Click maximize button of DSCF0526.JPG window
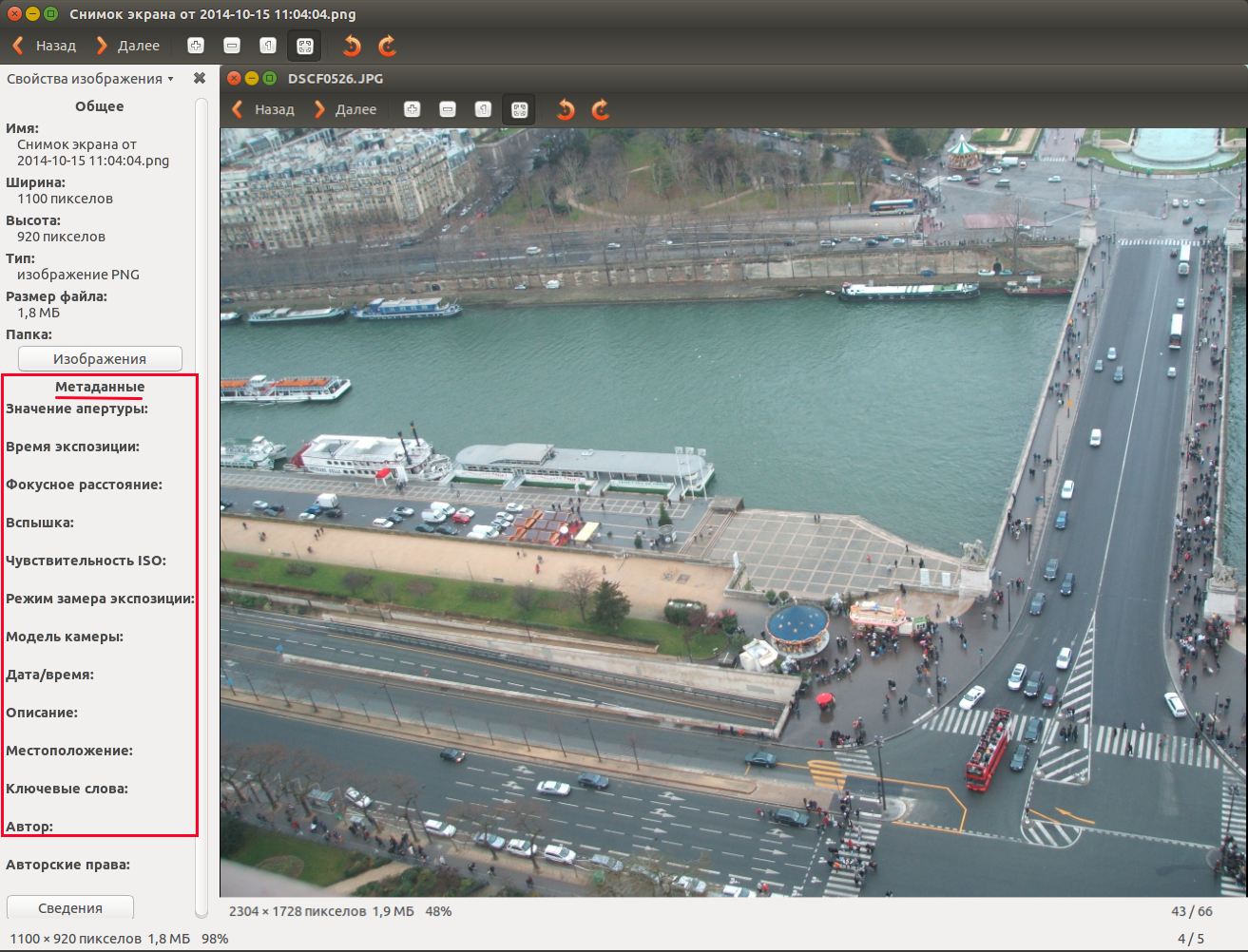The width and height of the screenshot is (1248, 952). click(x=270, y=78)
